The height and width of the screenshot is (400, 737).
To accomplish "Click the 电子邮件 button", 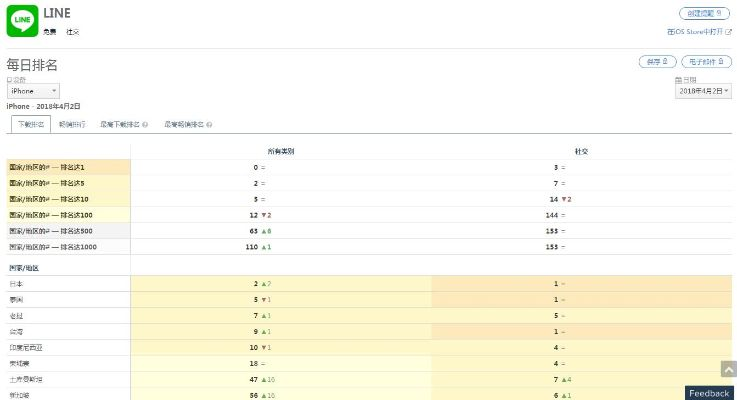I will (x=706, y=62).
